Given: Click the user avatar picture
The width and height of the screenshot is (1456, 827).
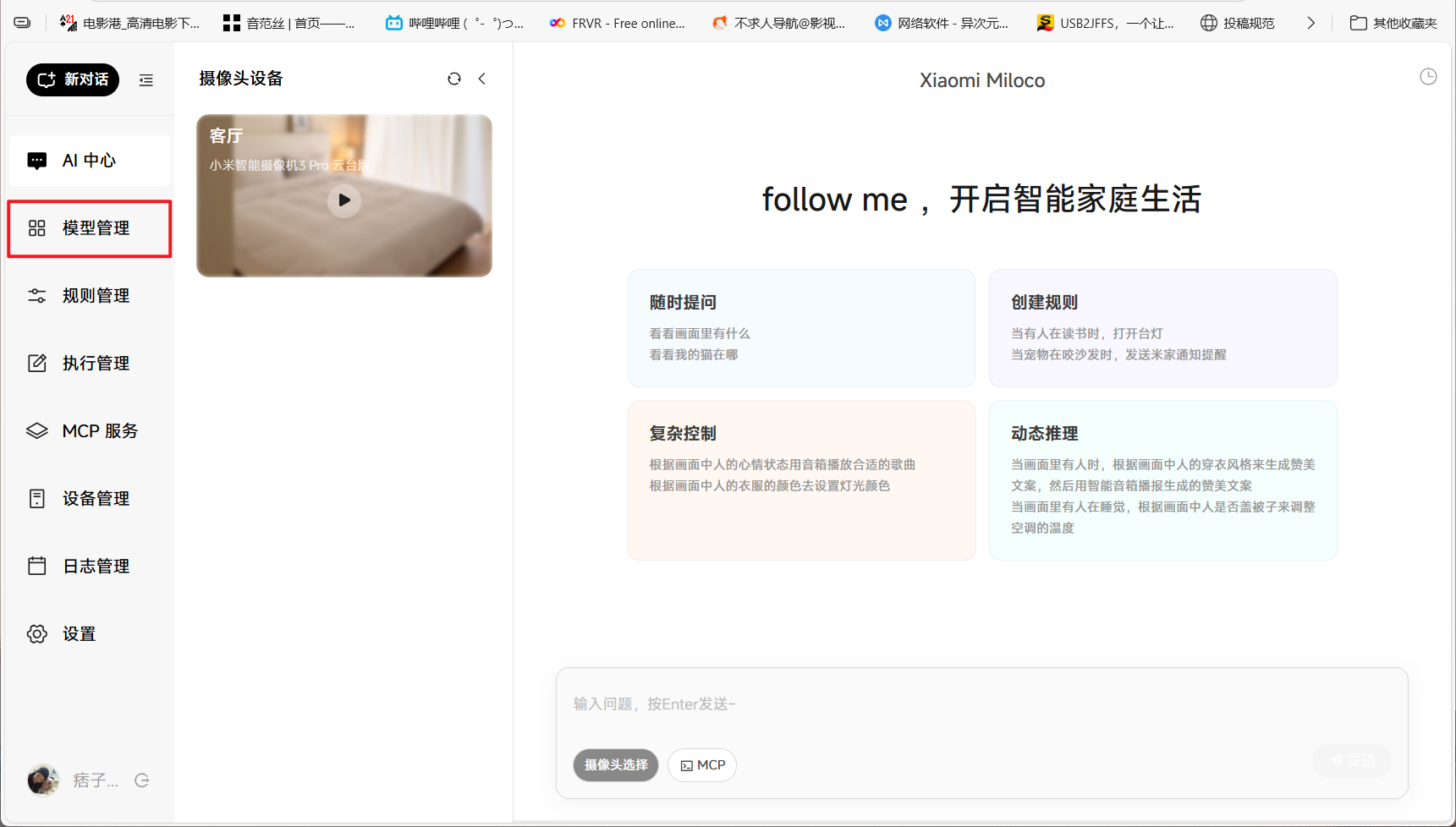Looking at the screenshot, I should tap(43, 780).
